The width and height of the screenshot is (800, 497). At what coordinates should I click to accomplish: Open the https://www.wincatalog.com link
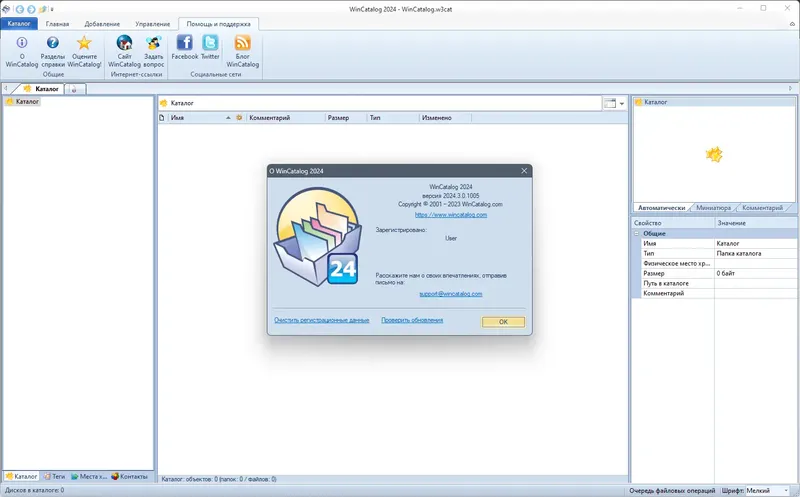(x=451, y=215)
